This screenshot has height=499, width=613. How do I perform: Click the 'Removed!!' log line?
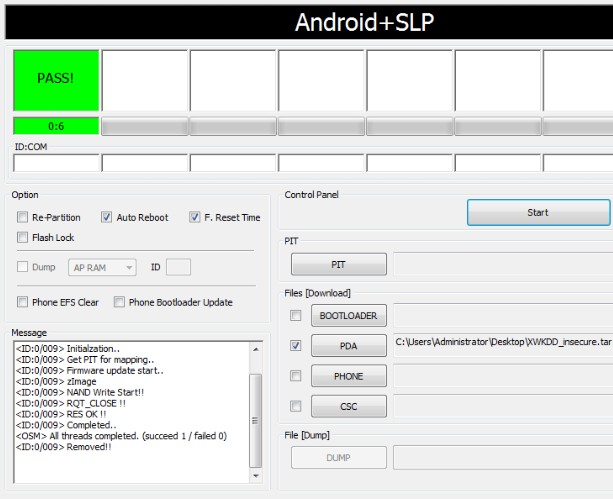[63, 447]
